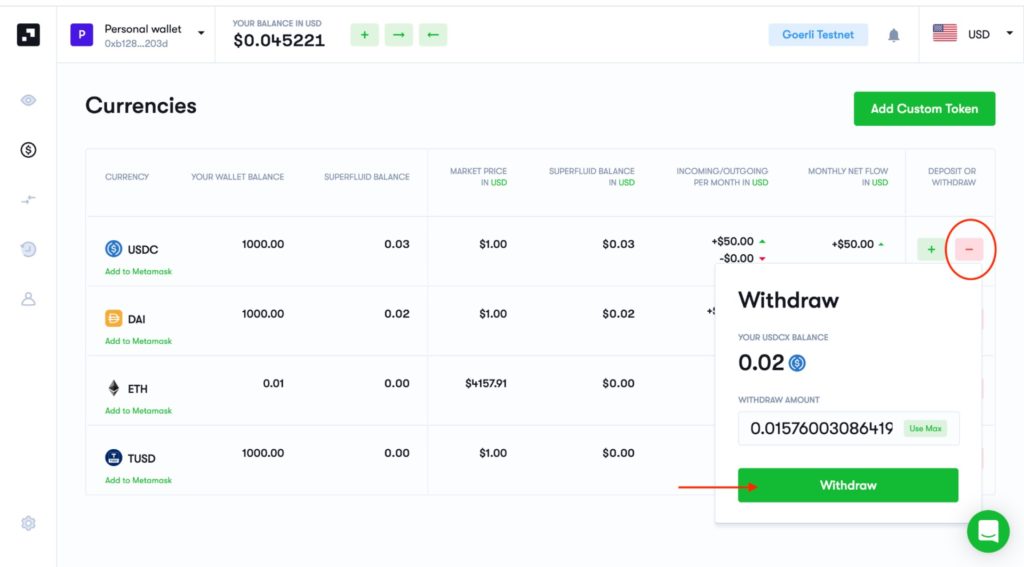
Task: Click ETH market price $4157.91
Action: click(x=486, y=383)
